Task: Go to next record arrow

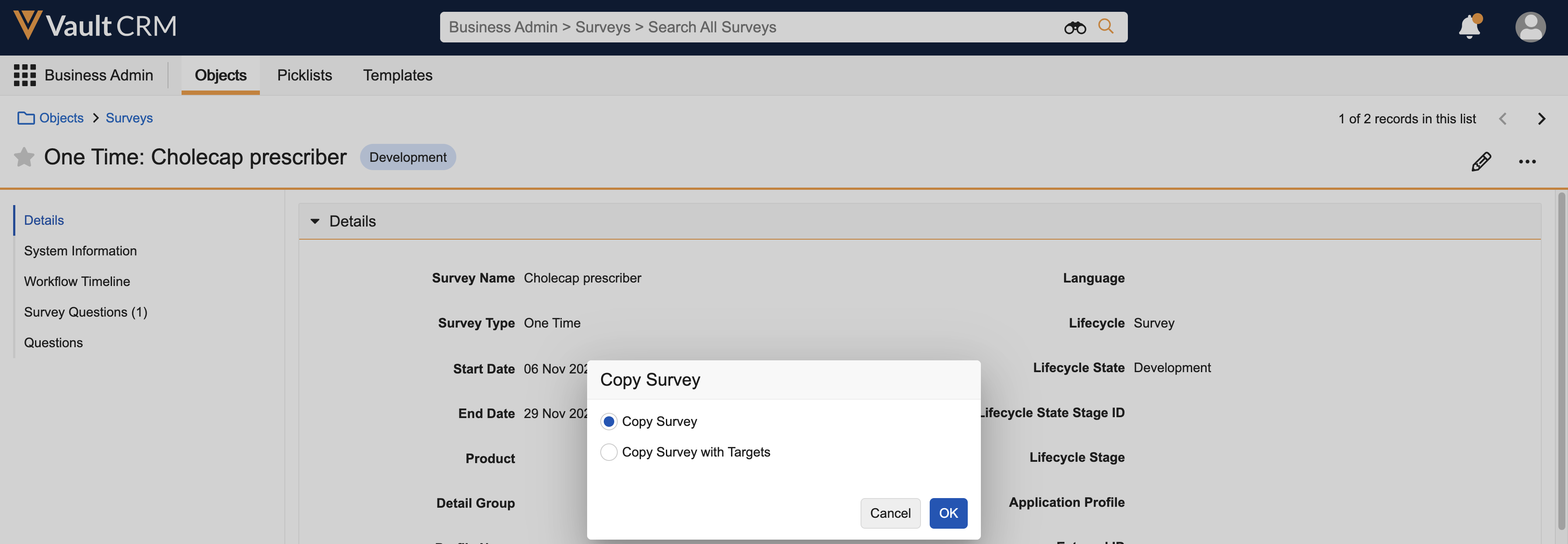Action: [1541, 119]
